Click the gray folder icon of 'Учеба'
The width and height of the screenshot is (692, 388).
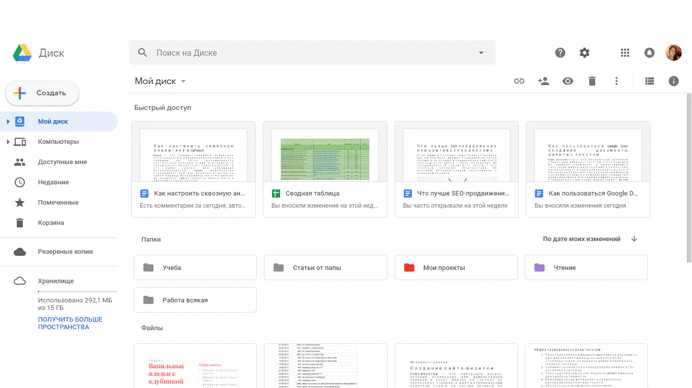point(148,267)
